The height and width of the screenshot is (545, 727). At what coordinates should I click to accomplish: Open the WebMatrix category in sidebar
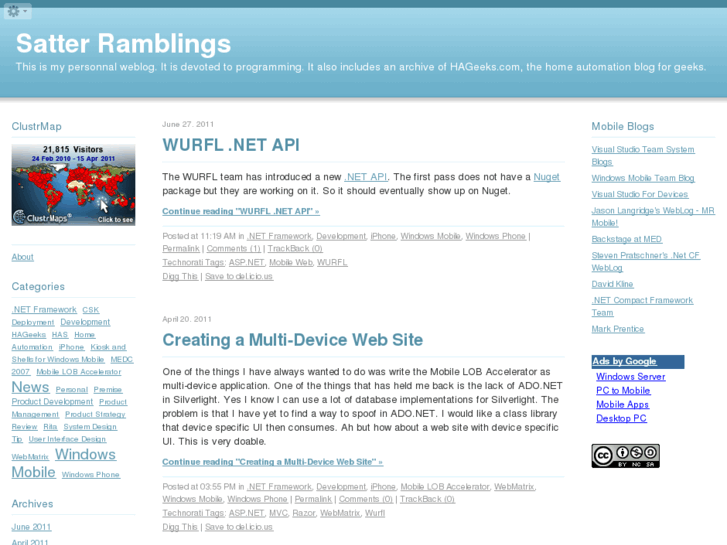(x=30, y=457)
